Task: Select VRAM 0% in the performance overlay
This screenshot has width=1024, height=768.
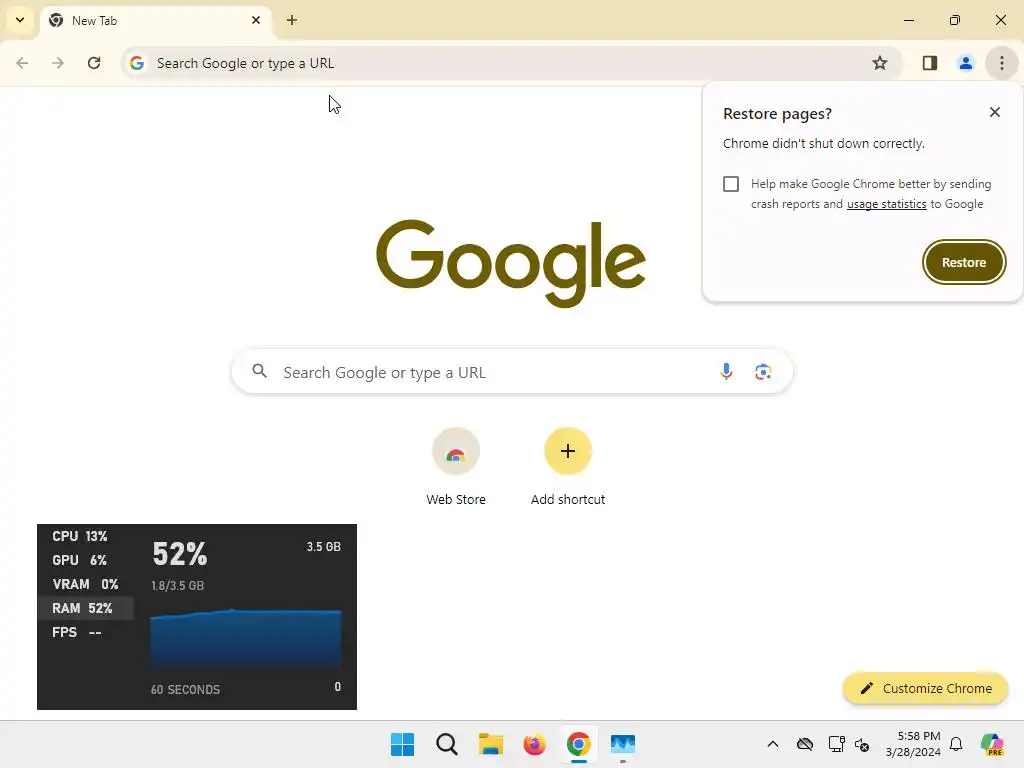Action: pyautogui.click(x=85, y=584)
